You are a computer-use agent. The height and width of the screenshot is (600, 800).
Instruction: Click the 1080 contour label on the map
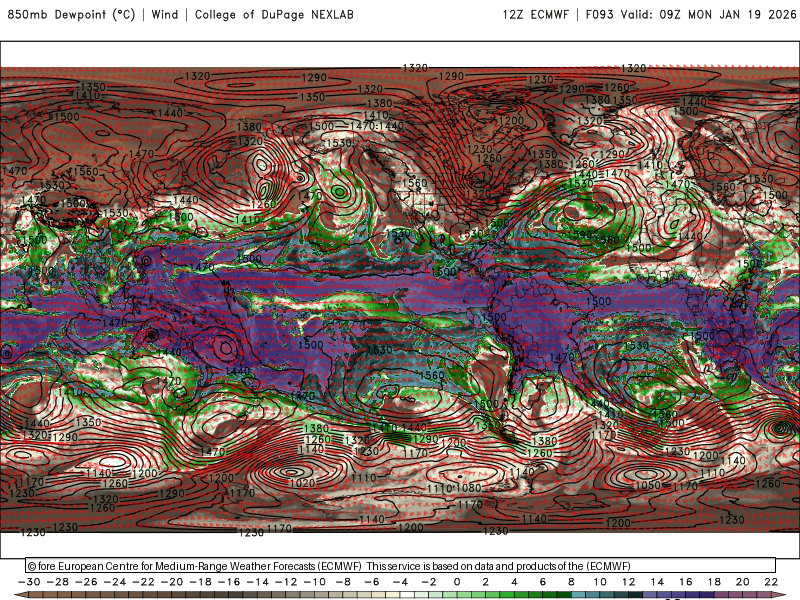click(x=468, y=488)
